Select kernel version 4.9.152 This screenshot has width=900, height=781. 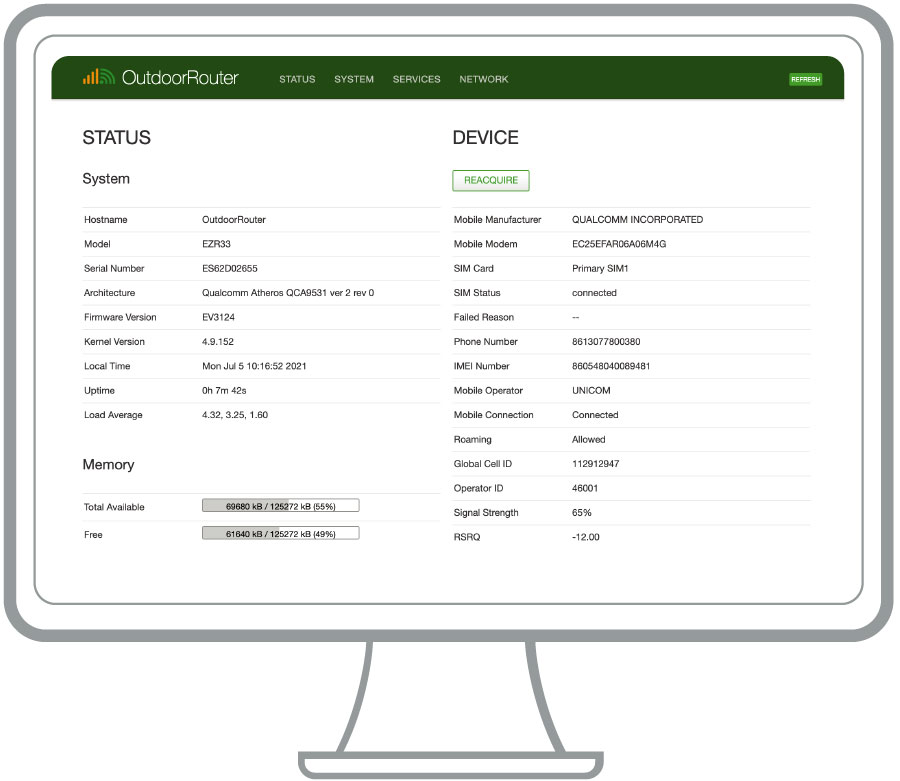pos(218,341)
